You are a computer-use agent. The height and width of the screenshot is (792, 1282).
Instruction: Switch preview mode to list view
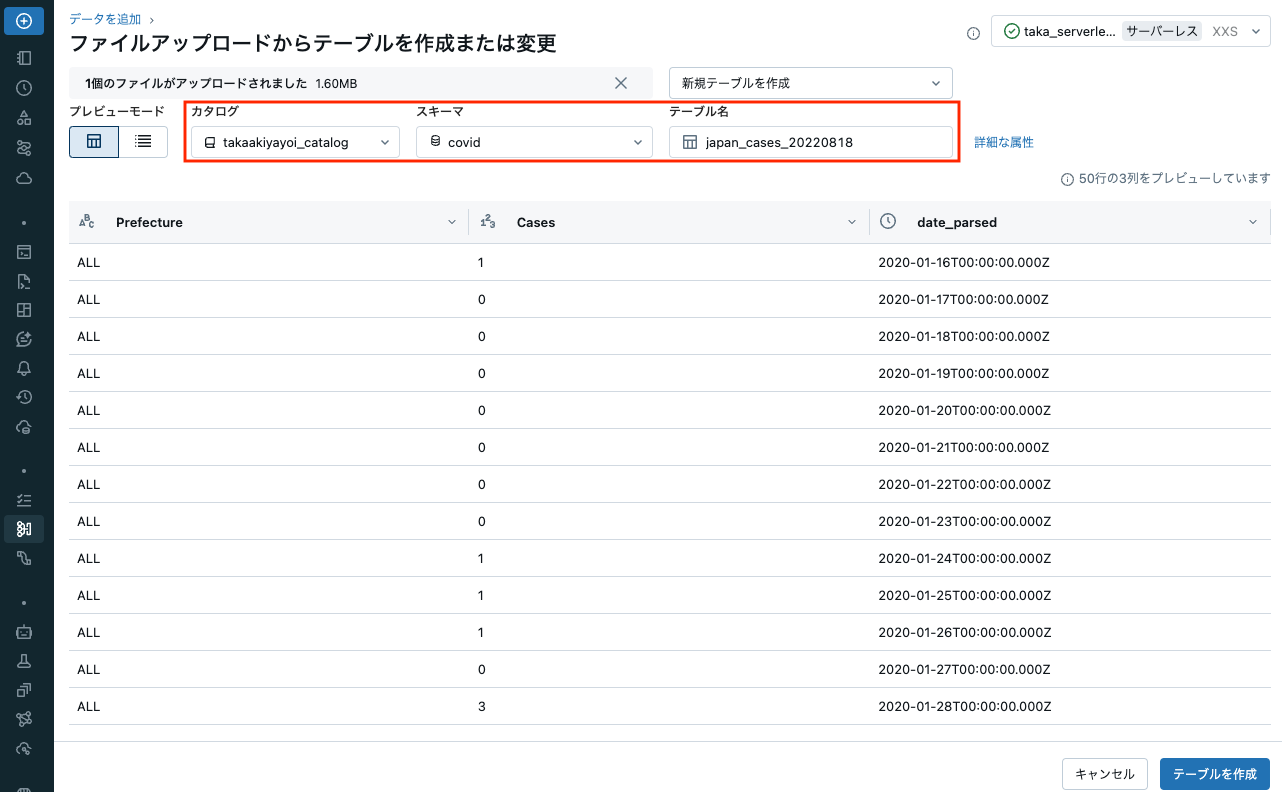tap(143, 141)
